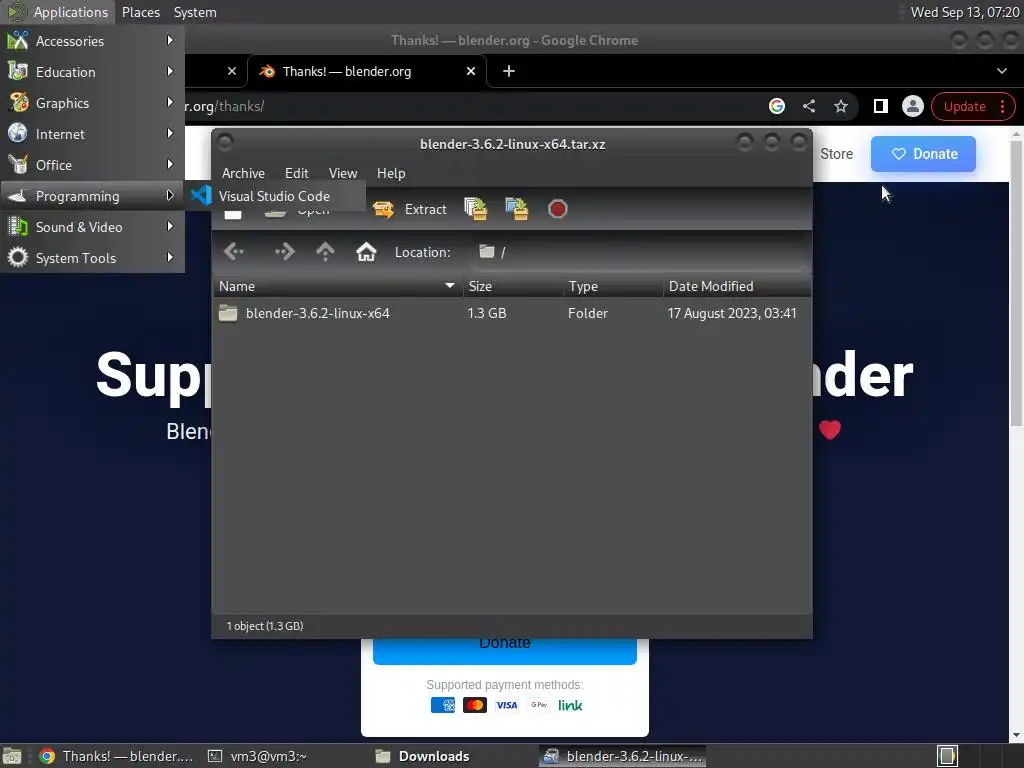Open Chrome tab search dropdown arrow
The height and width of the screenshot is (768, 1024).
click(1002, 71)
